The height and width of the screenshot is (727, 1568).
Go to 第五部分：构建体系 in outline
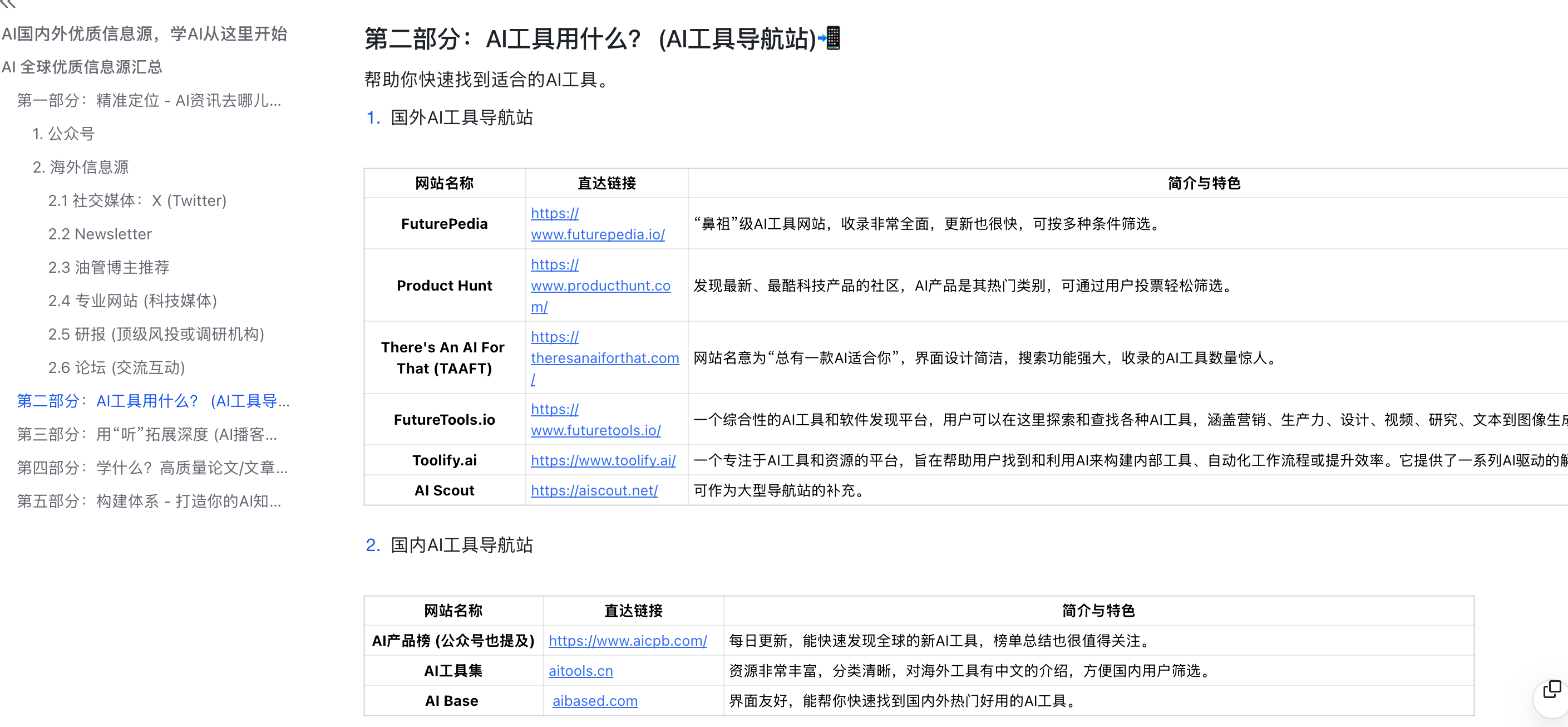click(x=149, y=501)
